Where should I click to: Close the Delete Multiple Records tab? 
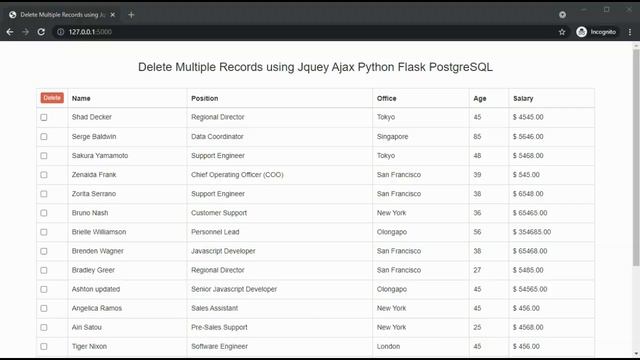113,15
